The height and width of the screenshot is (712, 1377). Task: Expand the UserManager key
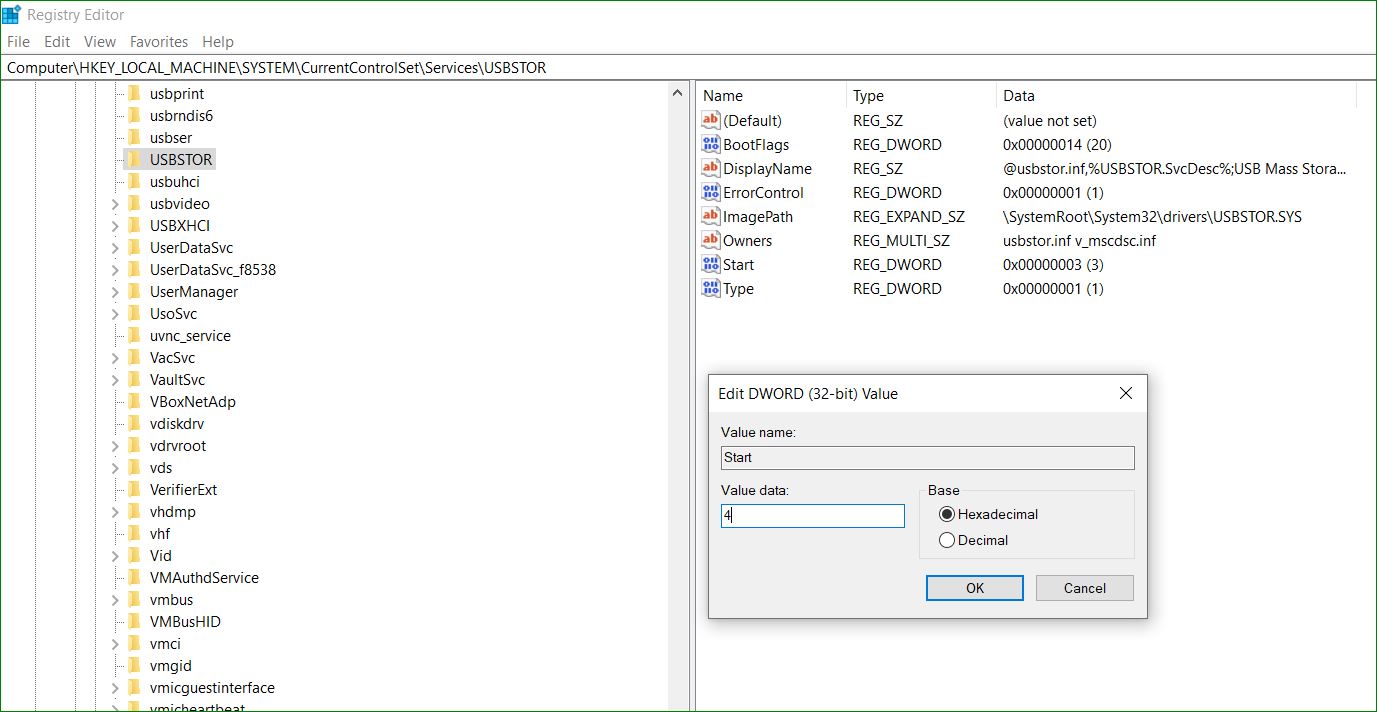point(115,291)
